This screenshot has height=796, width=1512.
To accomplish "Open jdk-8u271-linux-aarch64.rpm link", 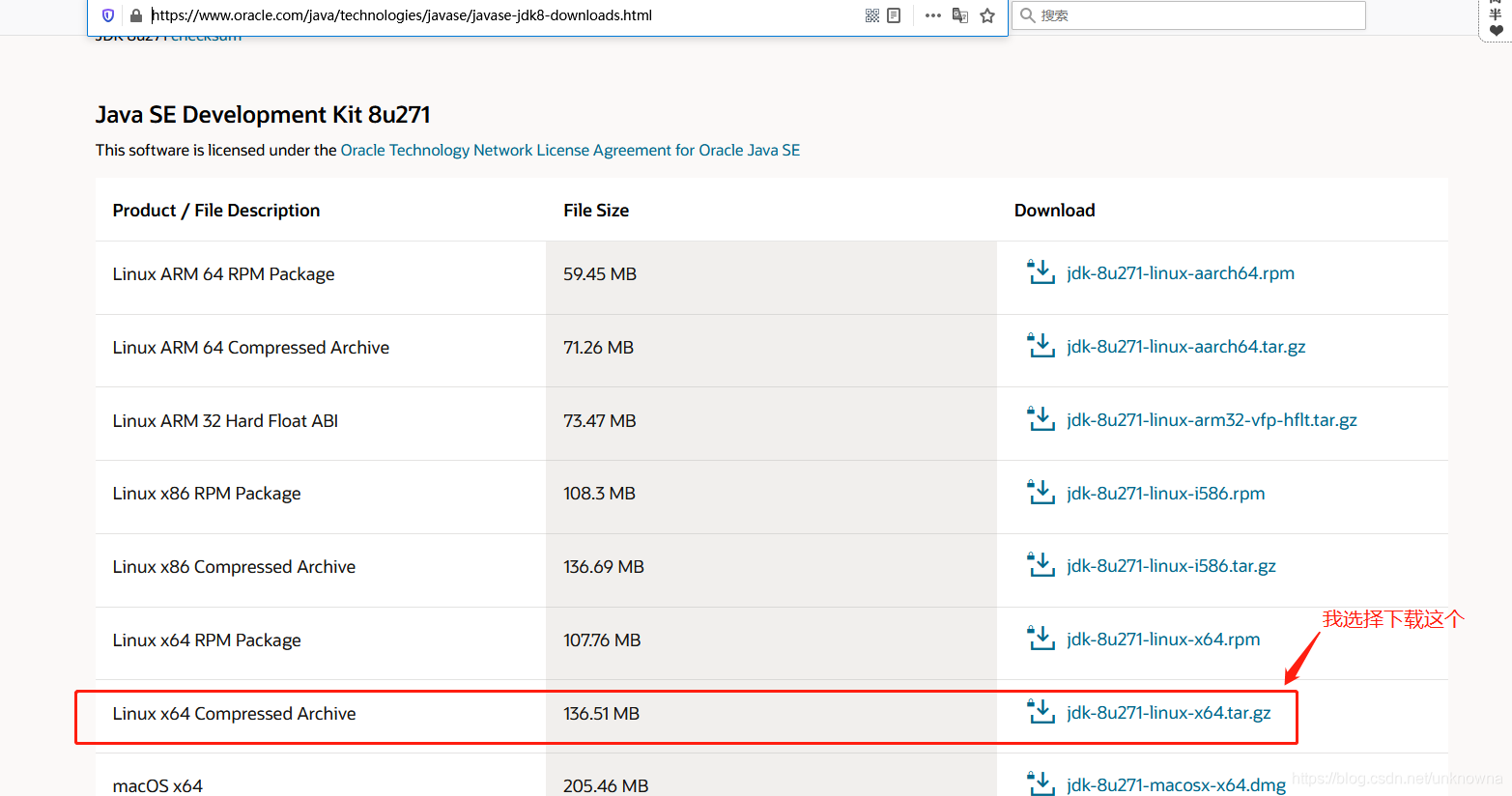I will click(x=1181, y=273).
